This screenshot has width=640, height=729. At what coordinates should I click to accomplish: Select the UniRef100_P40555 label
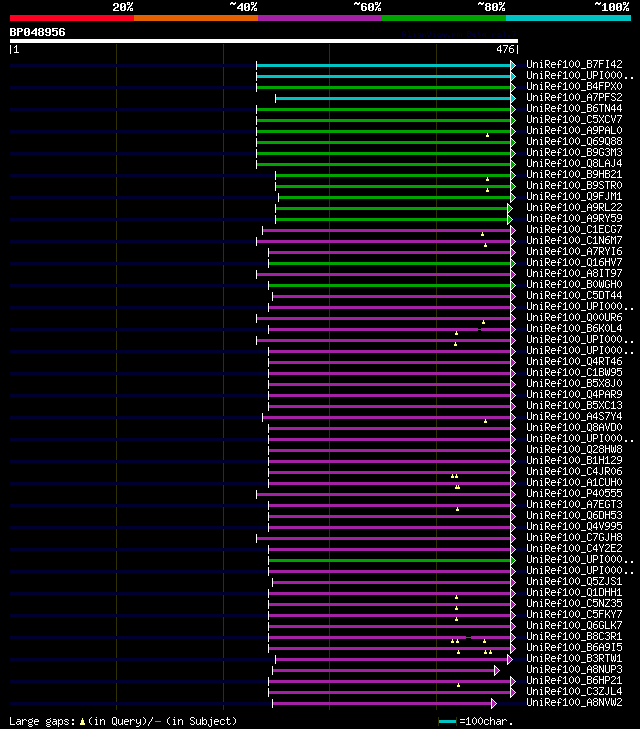click(x=574, y=493)
